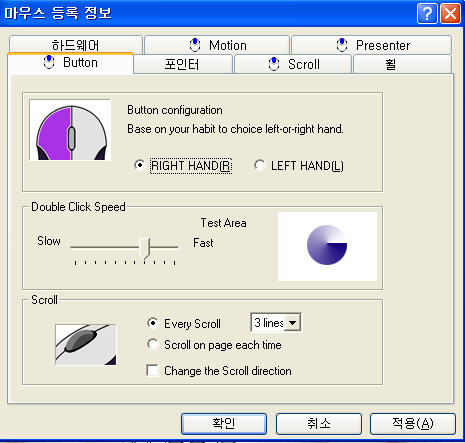
Task: Open the 3 lines dropdown arrow
Action: point(292,322)
